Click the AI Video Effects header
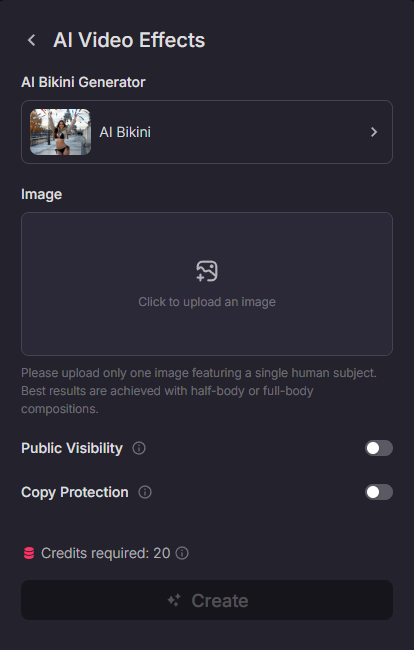The image size is (414, 650). pos(129,40)
